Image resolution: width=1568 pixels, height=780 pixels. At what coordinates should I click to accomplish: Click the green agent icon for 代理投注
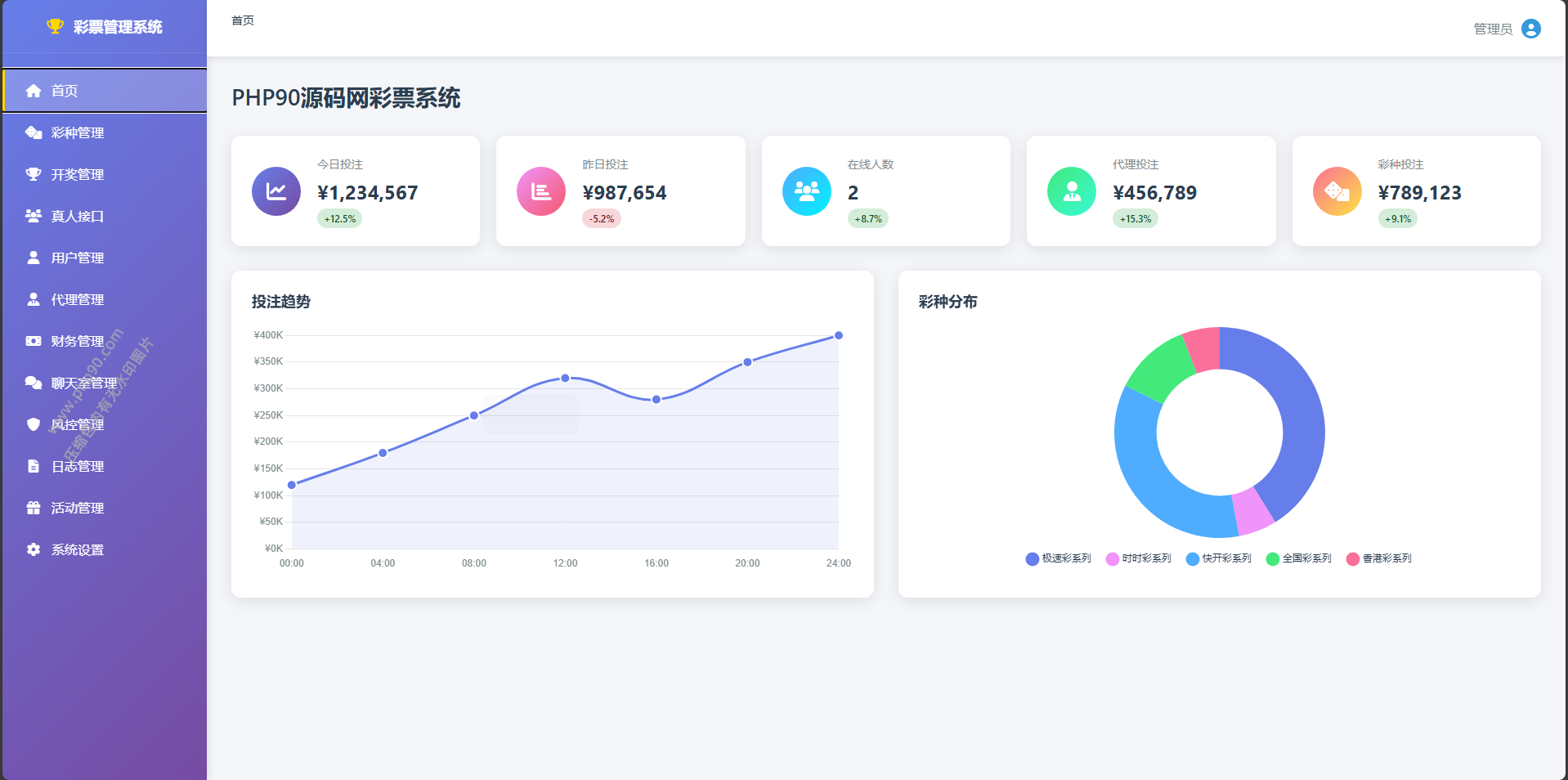coord(1071,191)
